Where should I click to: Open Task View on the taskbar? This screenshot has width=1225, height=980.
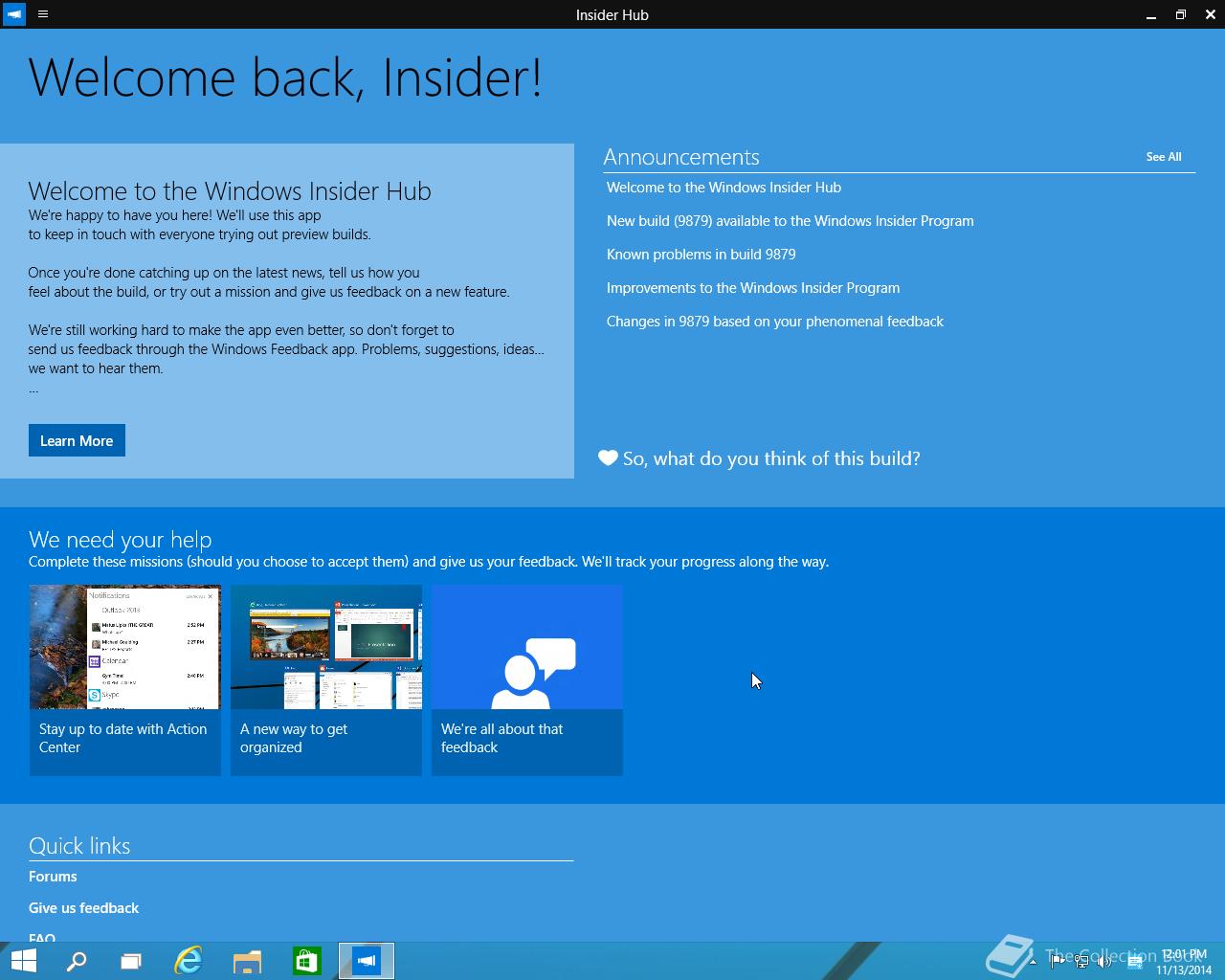[x=131, y=961]
